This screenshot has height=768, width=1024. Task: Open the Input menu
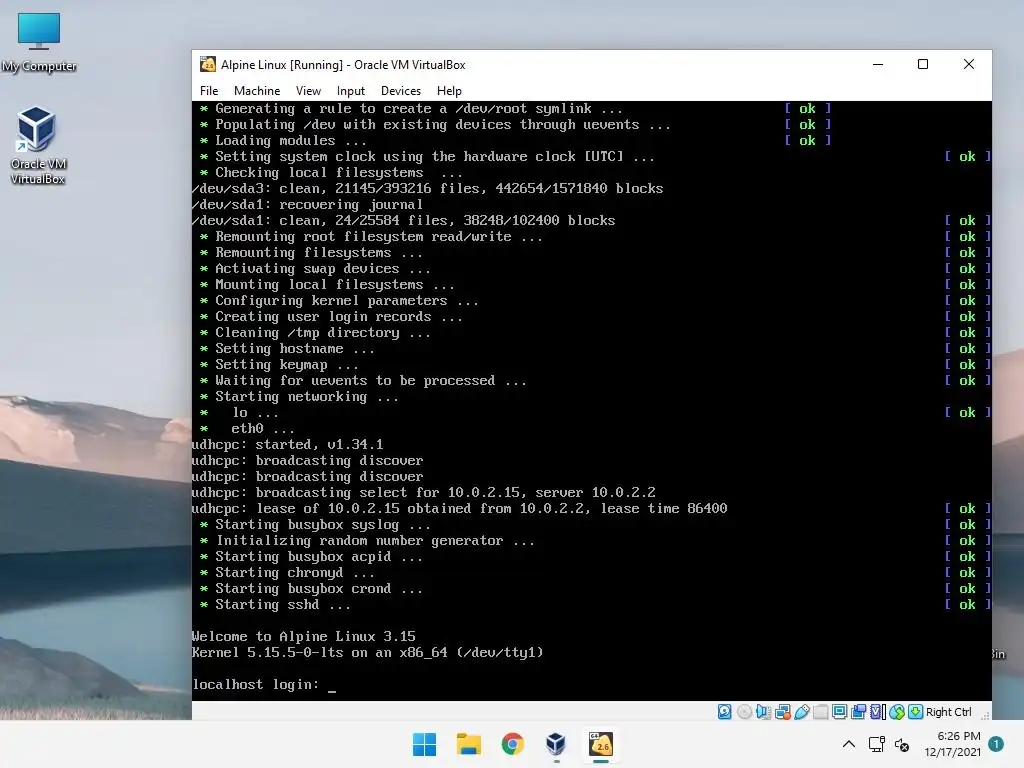tap(351, 91)
